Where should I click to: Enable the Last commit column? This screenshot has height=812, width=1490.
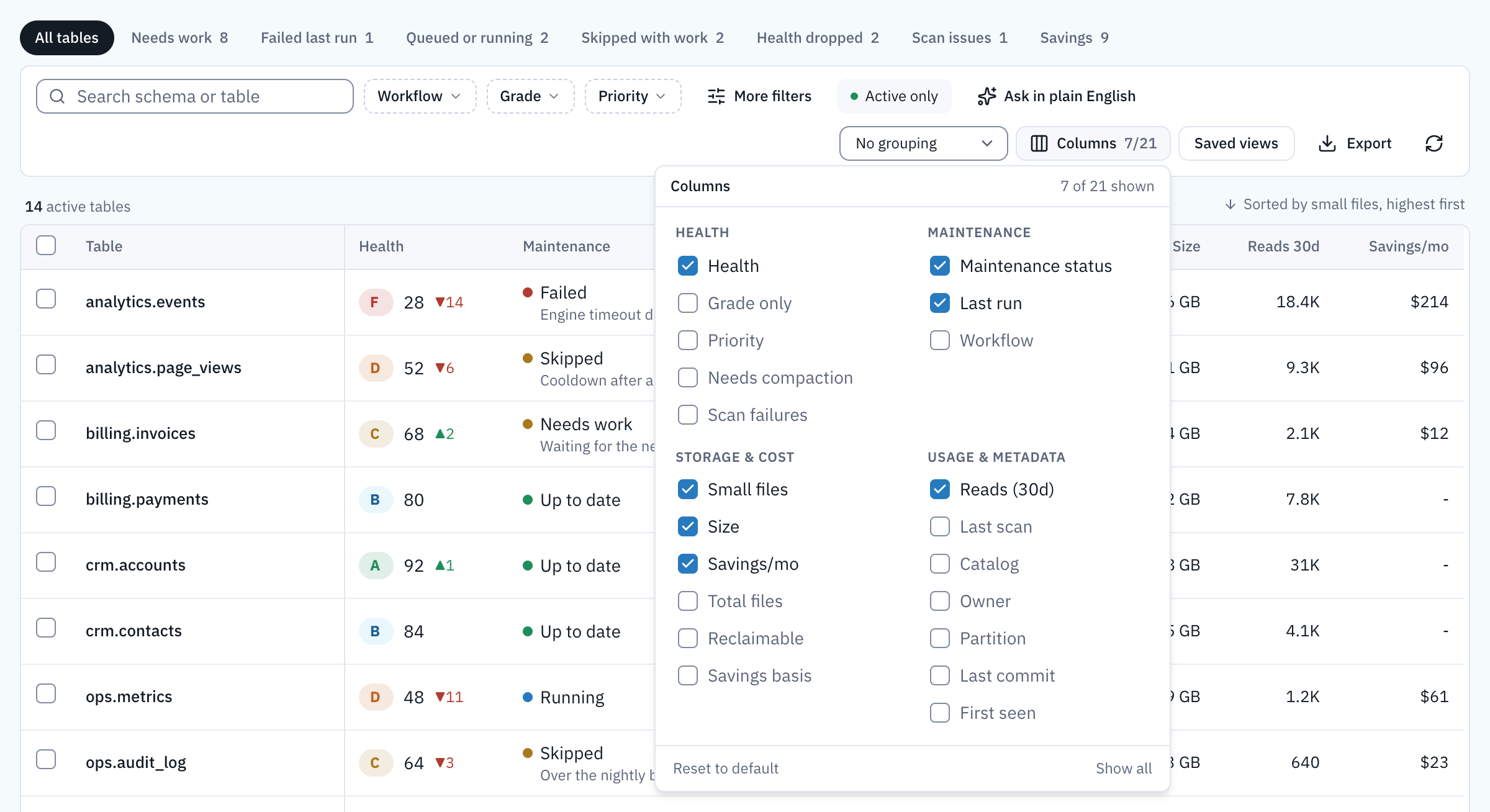[x=940, y=675]
